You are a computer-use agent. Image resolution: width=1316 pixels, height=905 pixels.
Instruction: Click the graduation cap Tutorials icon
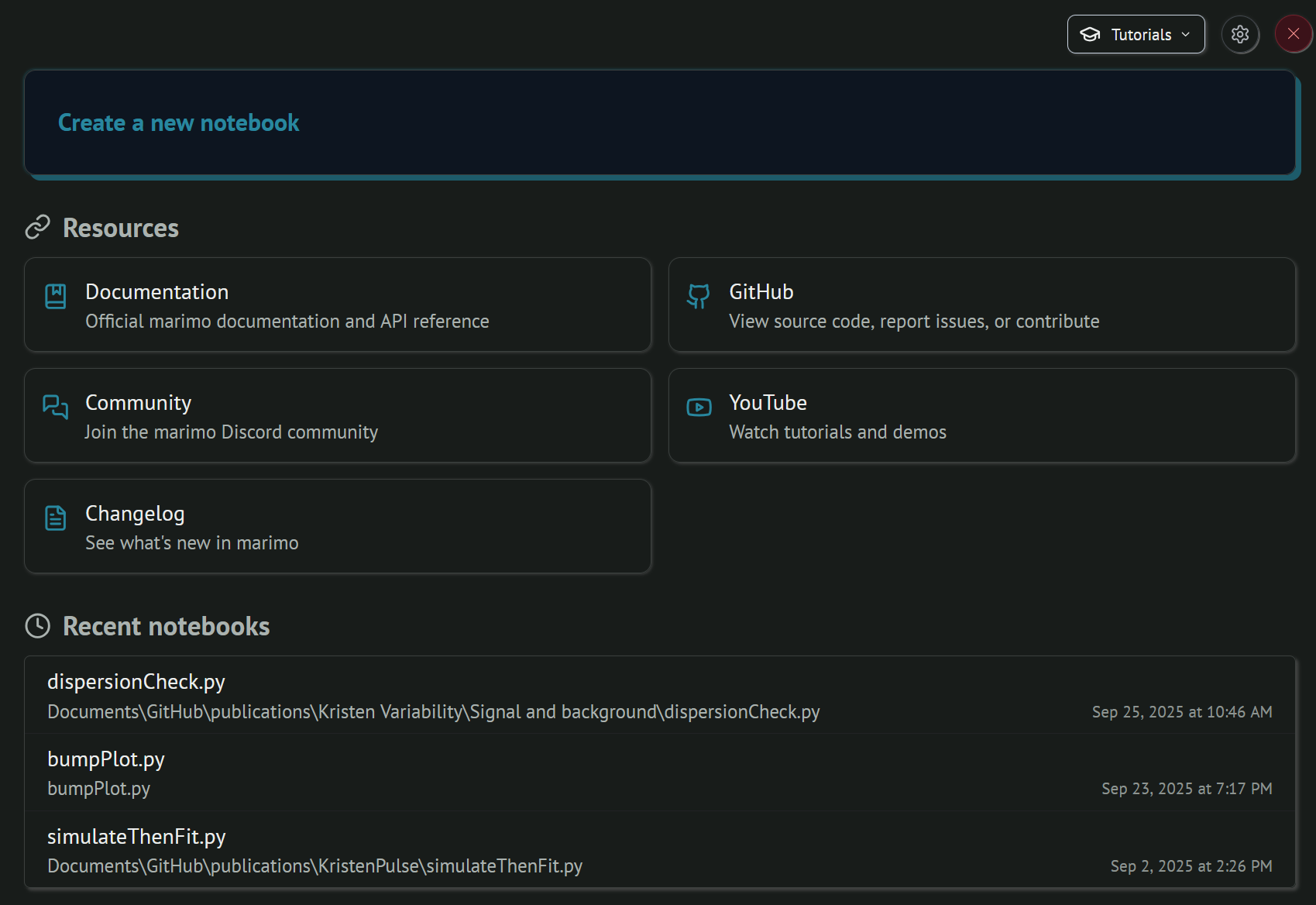[1090, 35]
